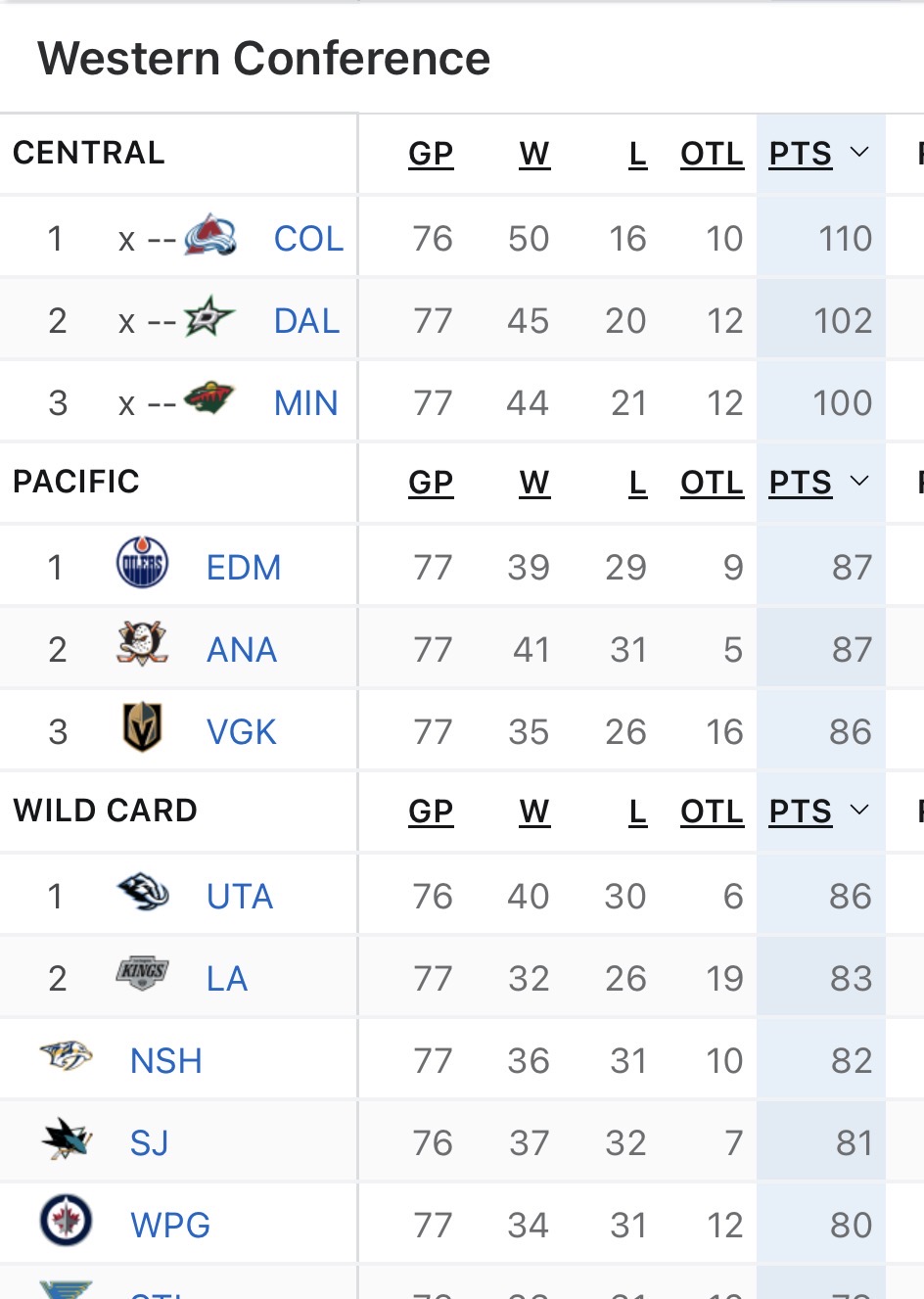This screenshot has height=1299, width=924.
Task: Sort Pacific table by OTL column
Action: (712, 483)
